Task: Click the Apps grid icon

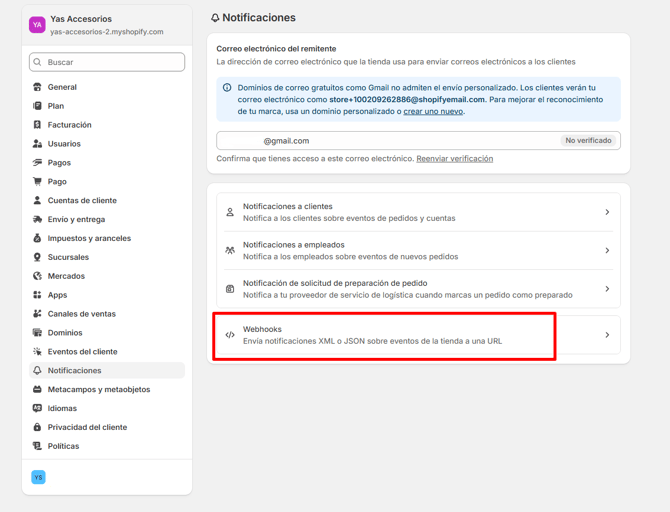Action: point(37,295)
